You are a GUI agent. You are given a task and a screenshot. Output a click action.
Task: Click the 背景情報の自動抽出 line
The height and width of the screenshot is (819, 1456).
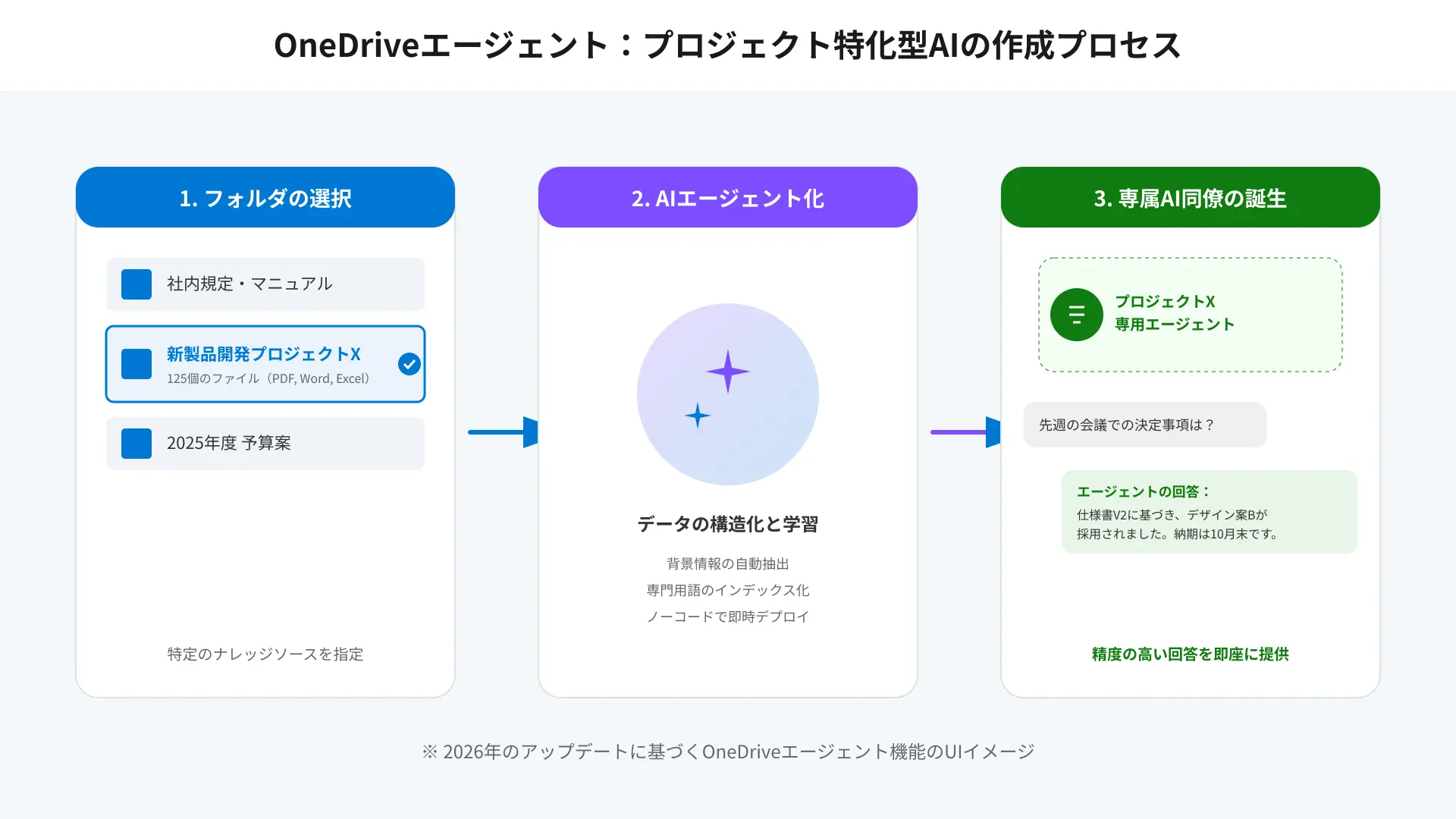[728, 563]
